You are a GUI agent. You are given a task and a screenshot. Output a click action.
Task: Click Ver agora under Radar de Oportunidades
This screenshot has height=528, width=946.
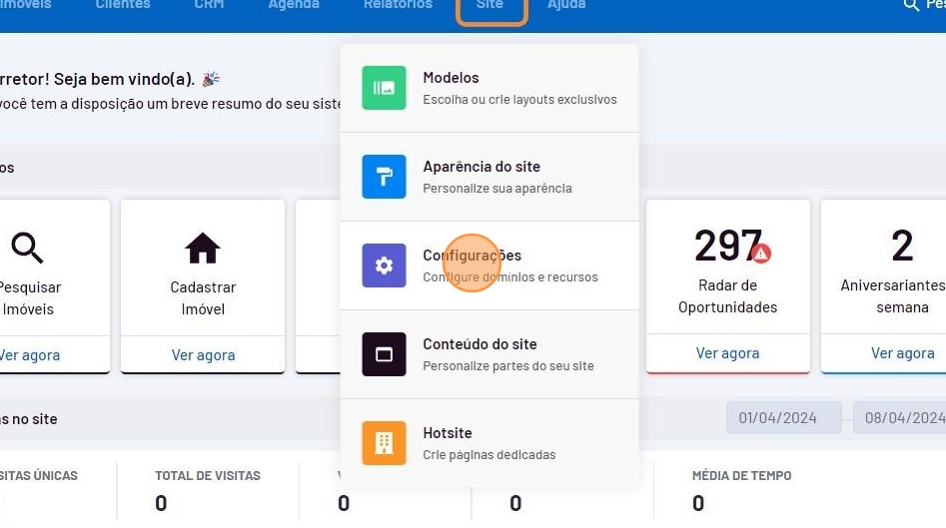point(727,353)
